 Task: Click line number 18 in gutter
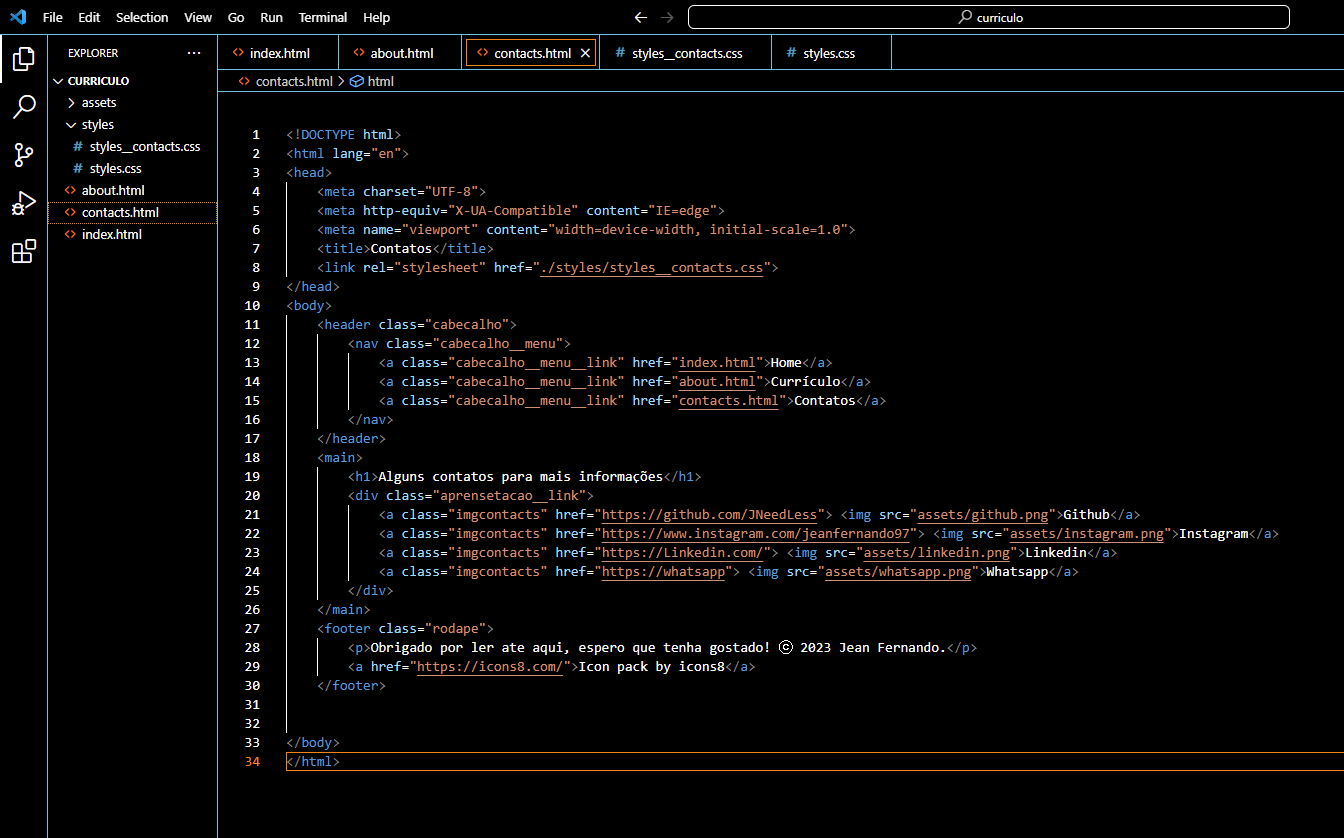click(x=252, y=458)
